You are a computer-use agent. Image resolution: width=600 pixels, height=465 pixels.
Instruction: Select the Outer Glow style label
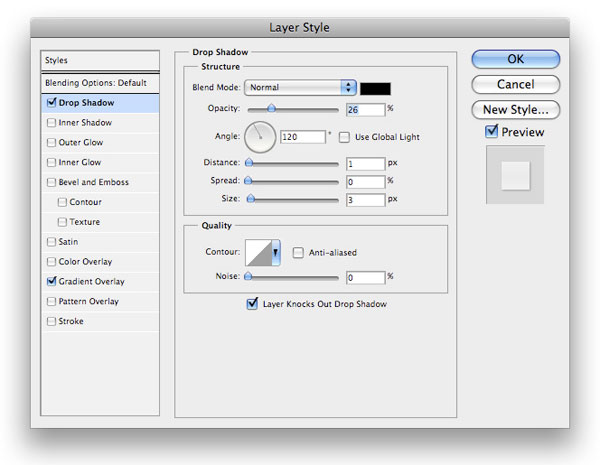(x=81, y=142)
